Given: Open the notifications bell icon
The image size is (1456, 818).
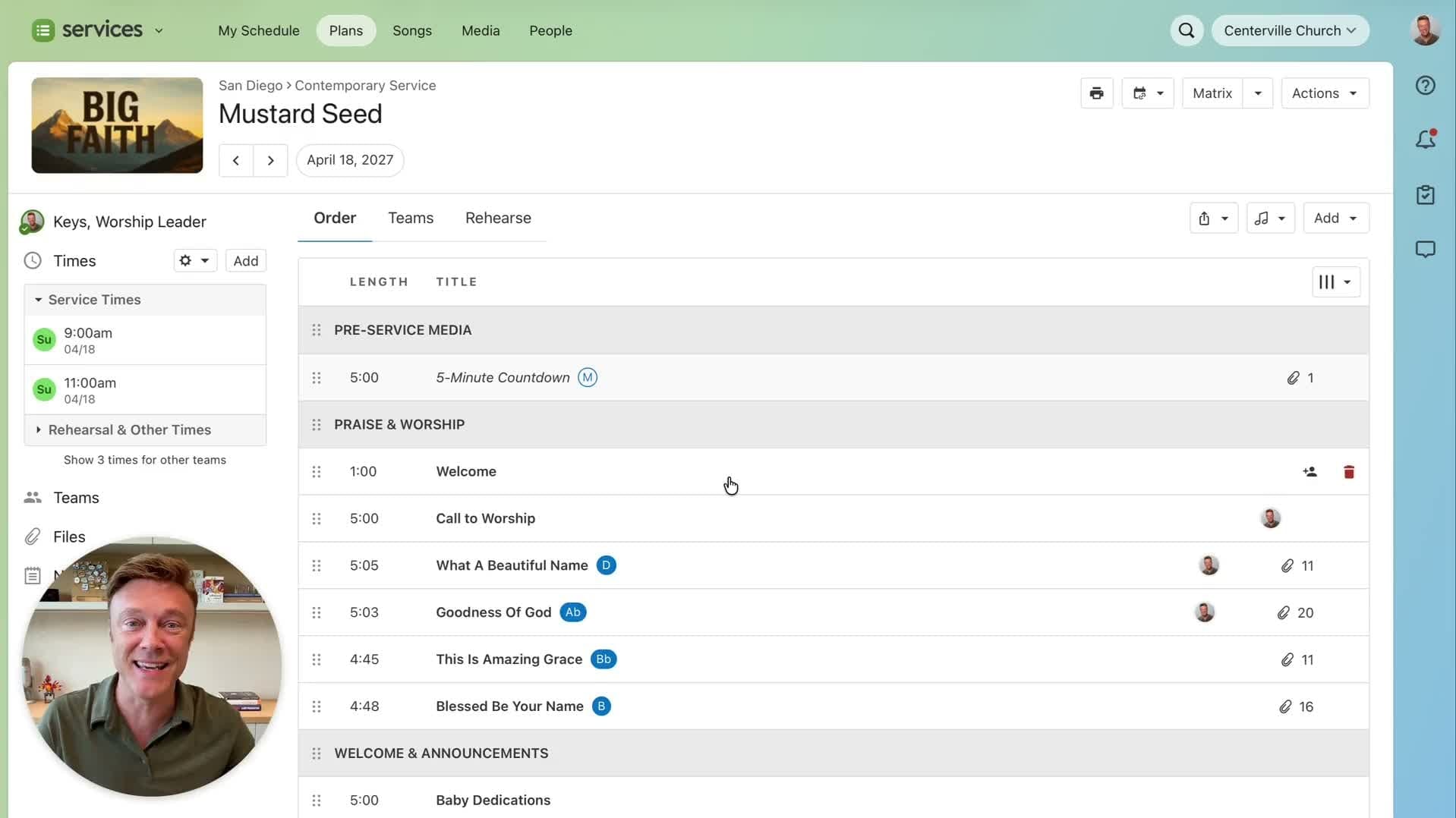Looking at the screenshot, I should point(1425,139).
